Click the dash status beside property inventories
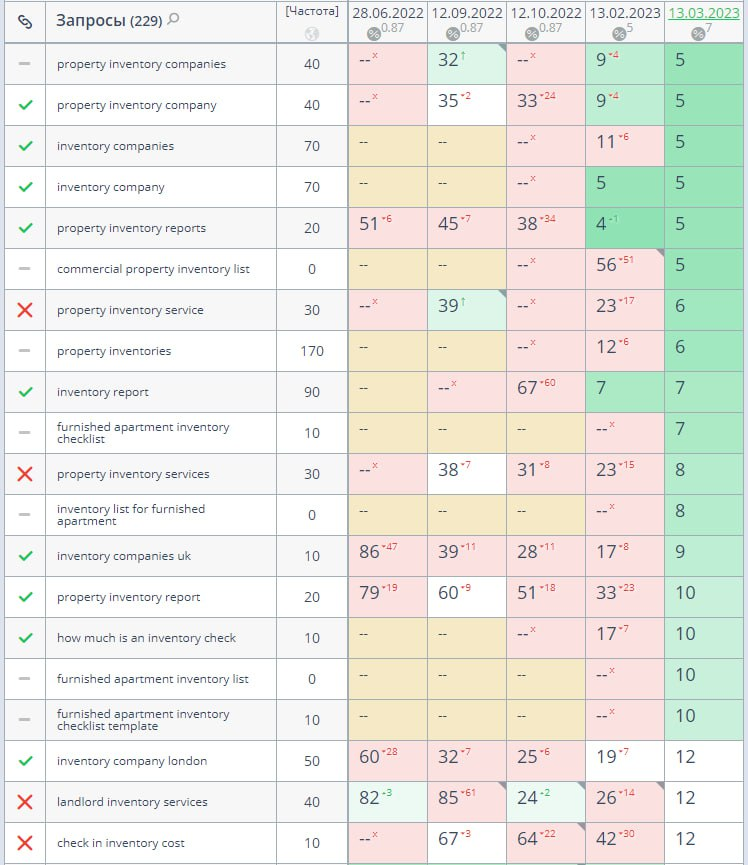 coord(25,351)
